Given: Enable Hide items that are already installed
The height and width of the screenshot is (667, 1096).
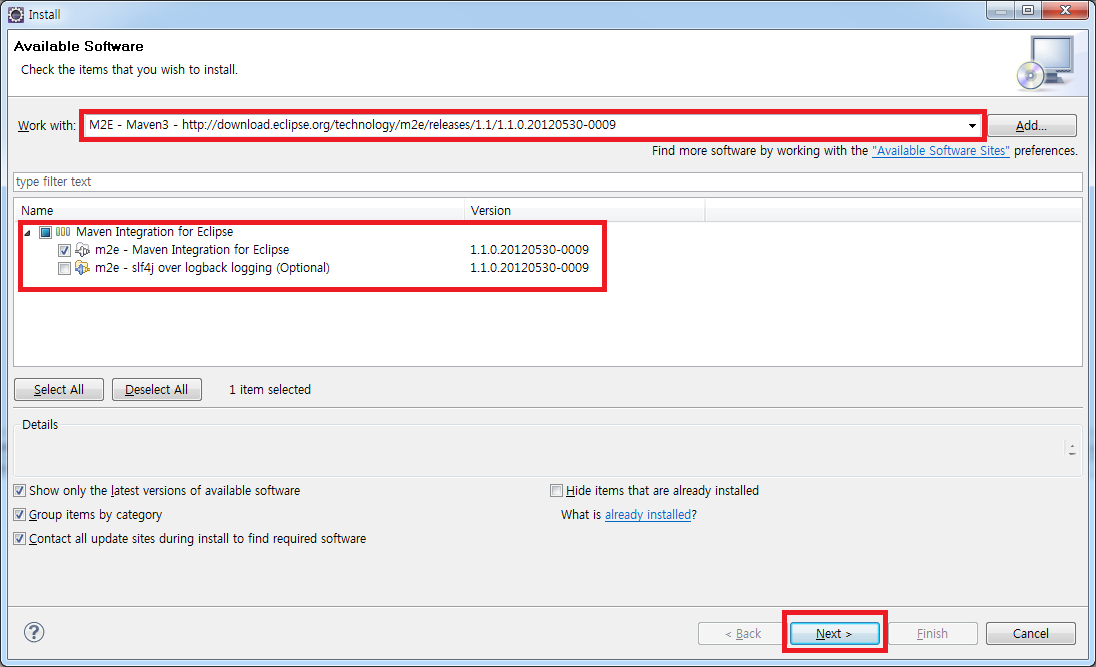Looking at the screenshot, I should (557, 491).
